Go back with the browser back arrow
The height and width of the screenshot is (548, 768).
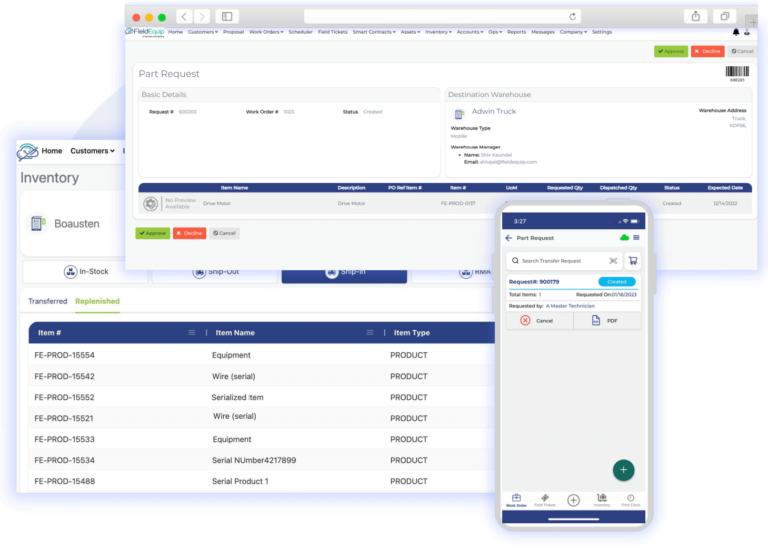pos(184,17)
